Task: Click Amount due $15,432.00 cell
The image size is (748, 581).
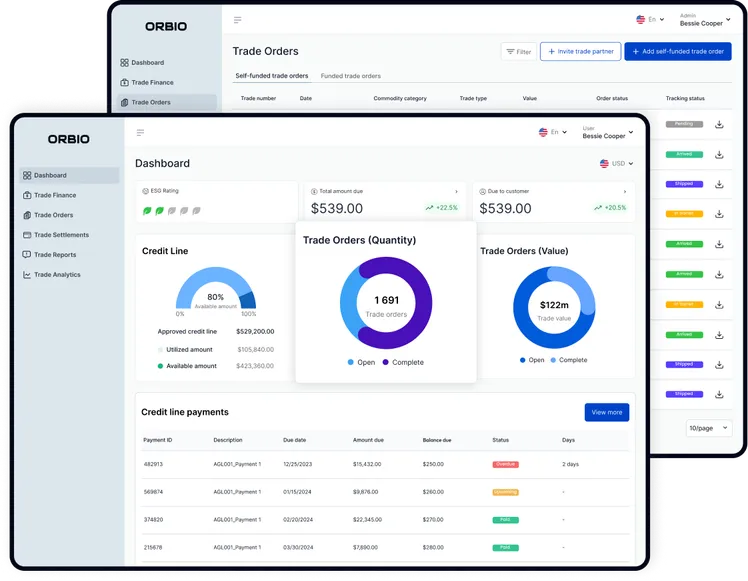Action: tap(367, 464)
